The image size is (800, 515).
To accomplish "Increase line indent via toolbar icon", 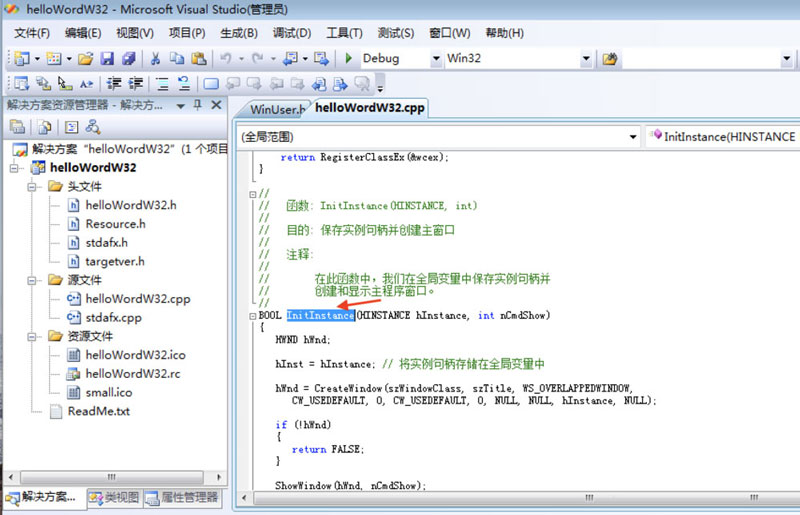I will pyautogui.click(x=136, y=83).
